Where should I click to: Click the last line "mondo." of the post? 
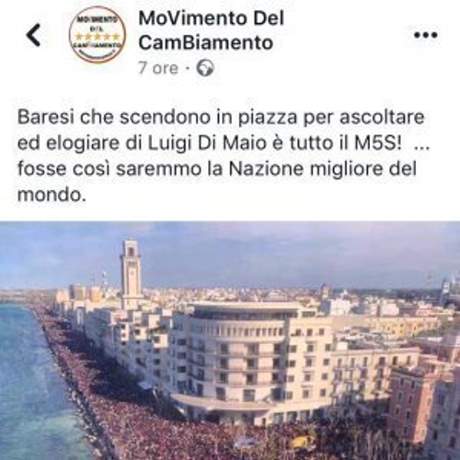tap(50, 195)
